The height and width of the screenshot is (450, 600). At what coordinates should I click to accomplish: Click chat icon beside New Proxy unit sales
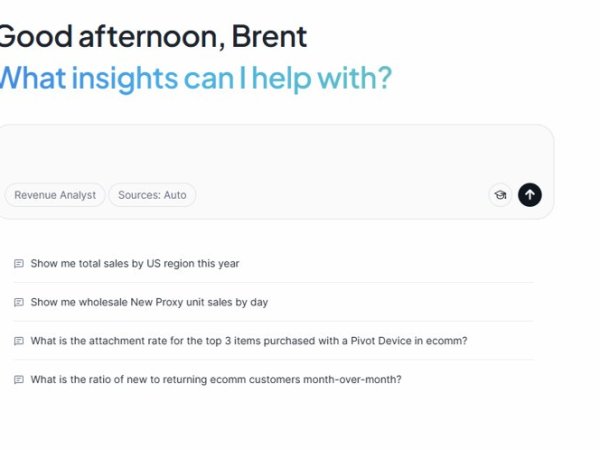click(19, 302)
